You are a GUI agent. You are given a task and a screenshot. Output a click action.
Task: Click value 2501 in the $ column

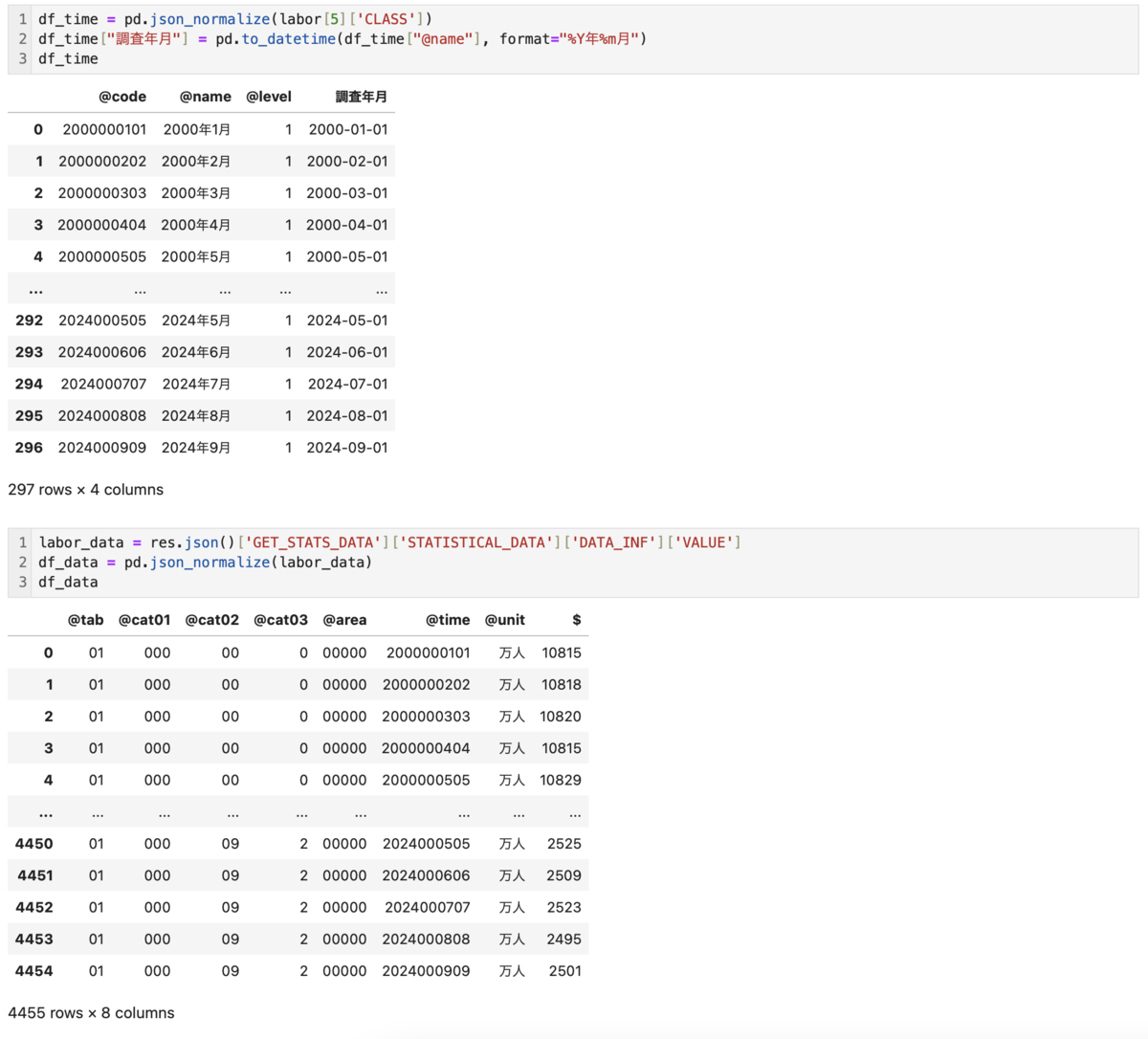[565, 971]
